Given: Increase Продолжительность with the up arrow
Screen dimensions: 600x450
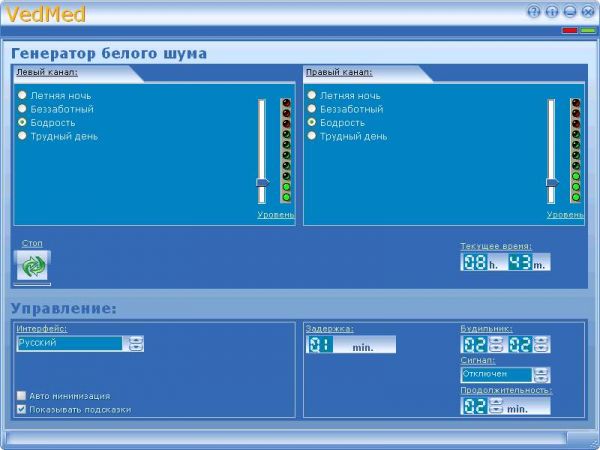Looking at the screenshot, I should [x=496, y=402].
